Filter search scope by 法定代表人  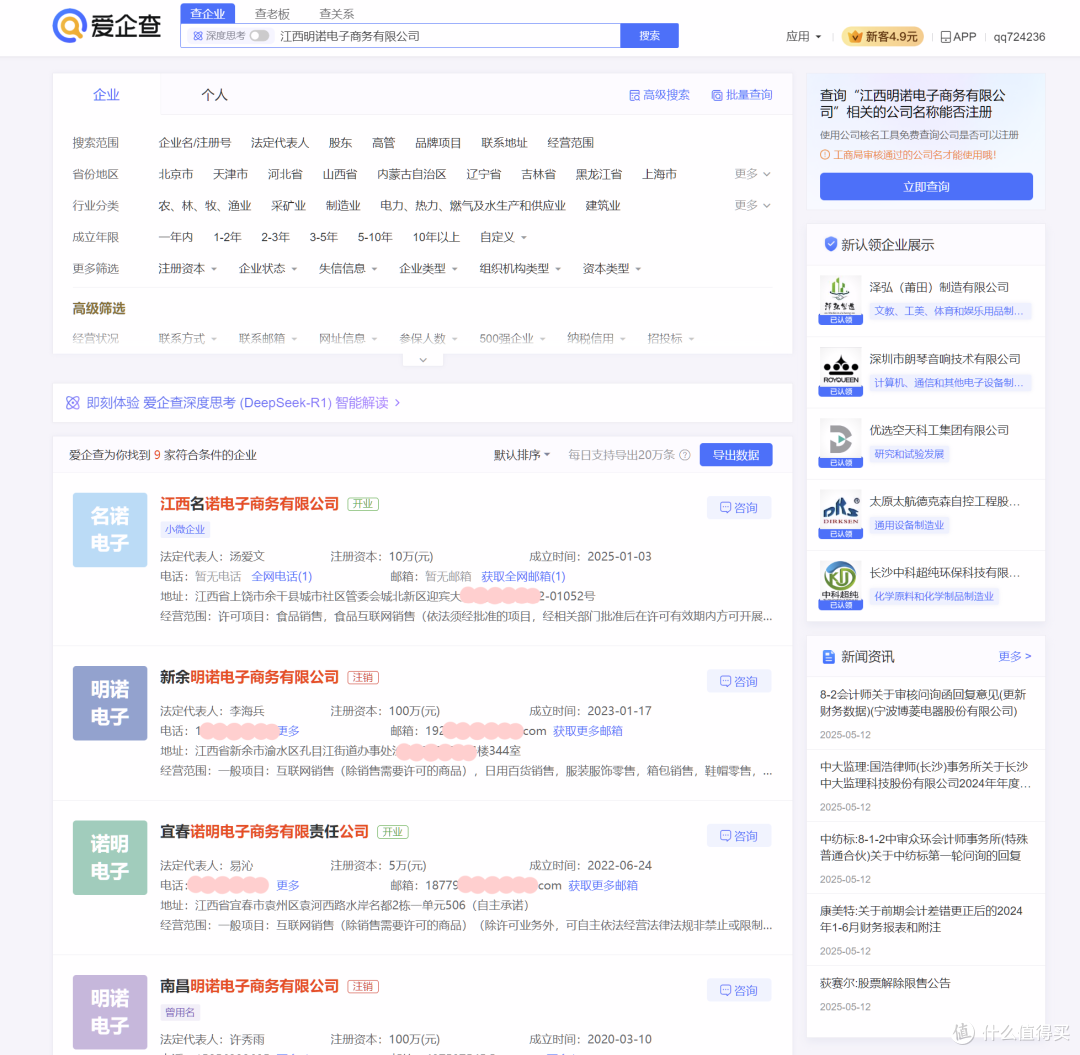[280, 143]
